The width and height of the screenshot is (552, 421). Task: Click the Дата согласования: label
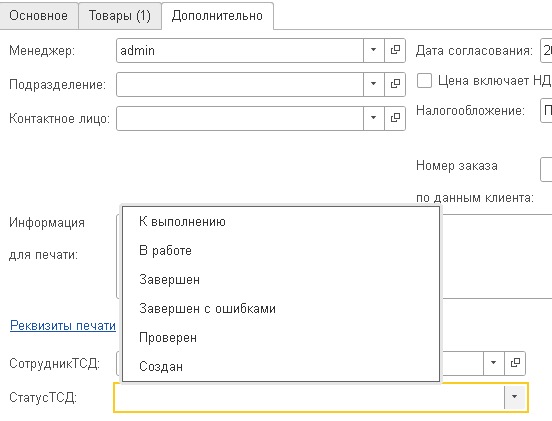point(475,51)
